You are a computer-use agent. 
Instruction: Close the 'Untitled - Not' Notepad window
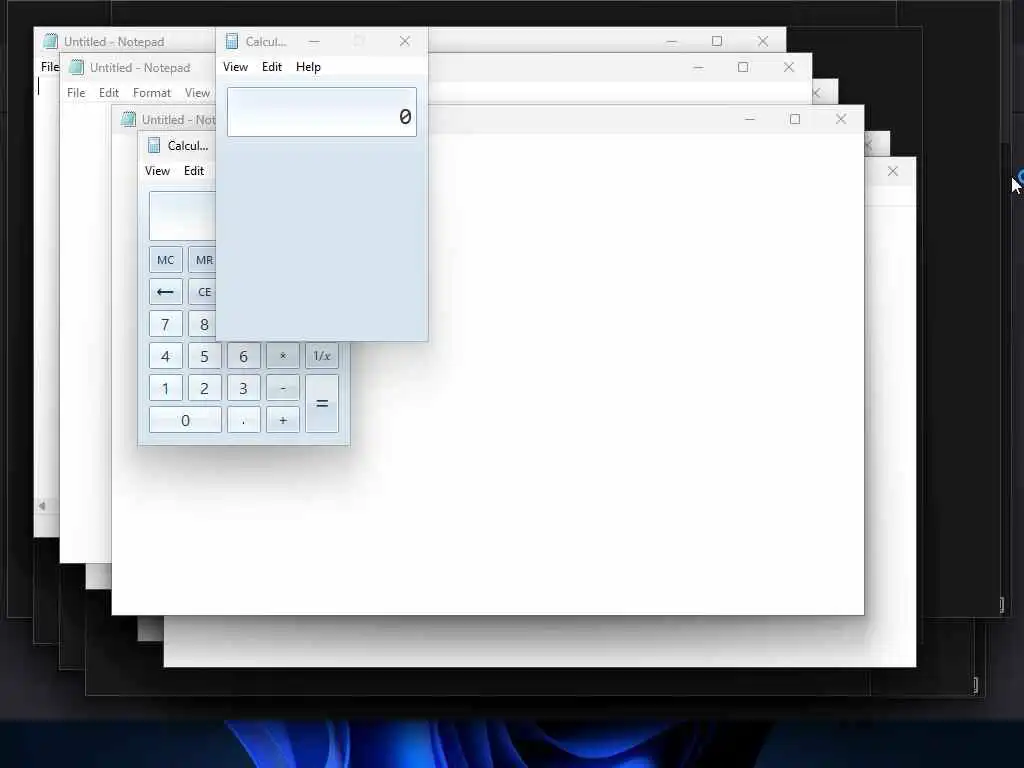[x=841, y=119]
